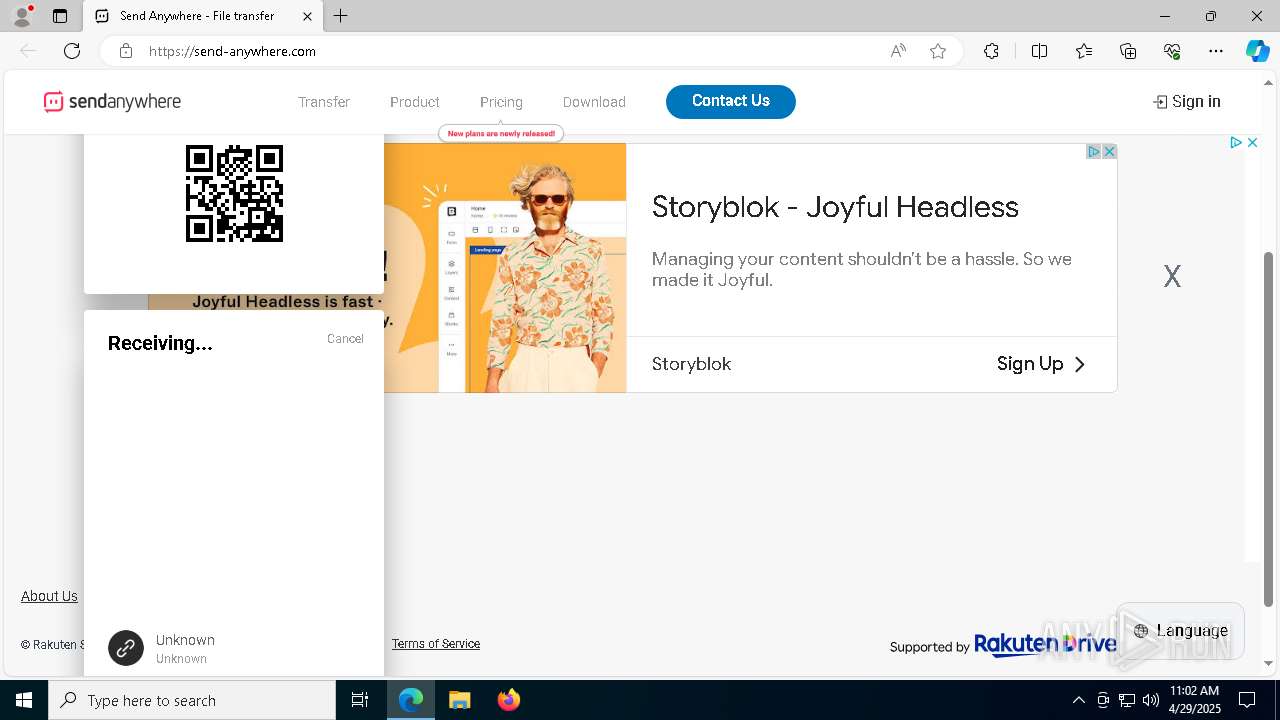
Task: Open the Product menu item
Action: (415, 102)
